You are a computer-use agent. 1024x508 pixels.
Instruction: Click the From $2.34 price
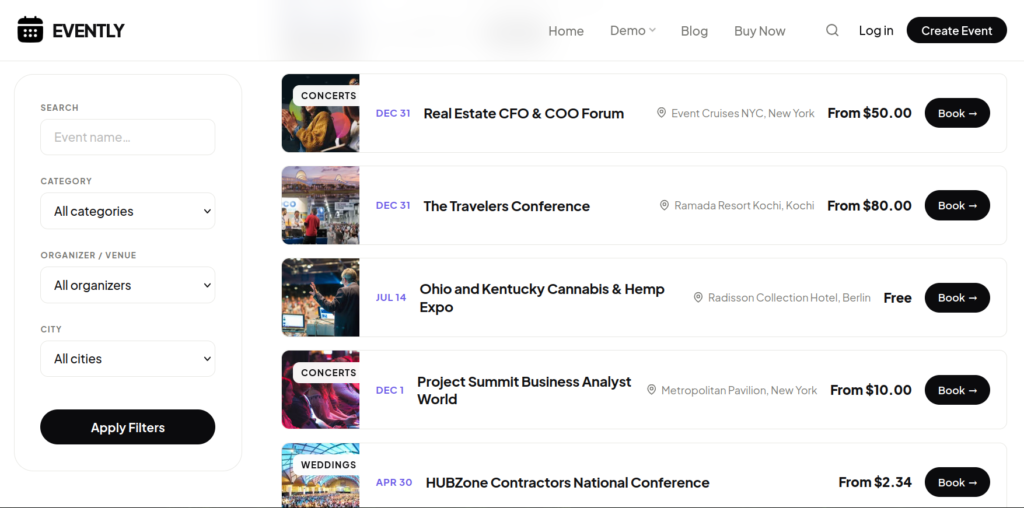pyautogui.click(x=875, y=483)
